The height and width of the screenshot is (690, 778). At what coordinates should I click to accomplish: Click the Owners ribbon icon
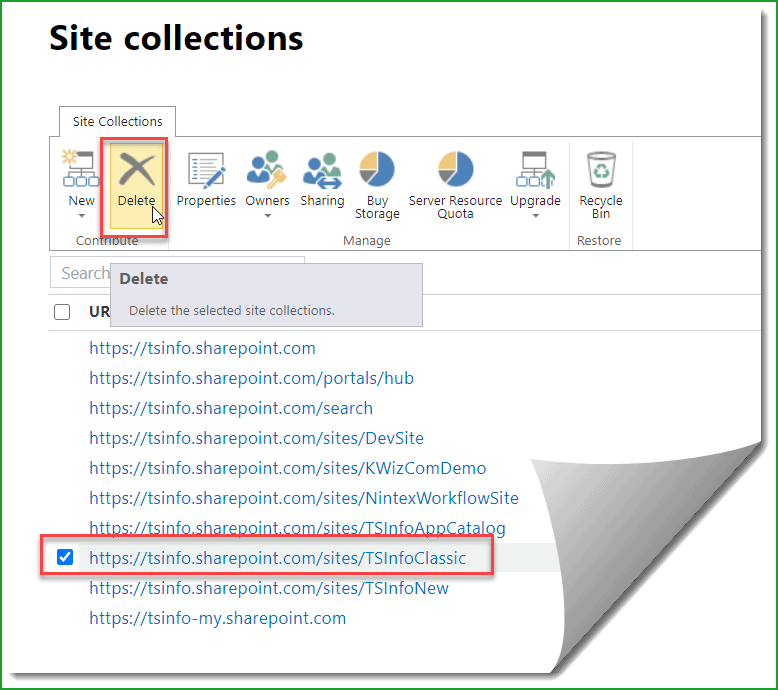click(267, 169)
